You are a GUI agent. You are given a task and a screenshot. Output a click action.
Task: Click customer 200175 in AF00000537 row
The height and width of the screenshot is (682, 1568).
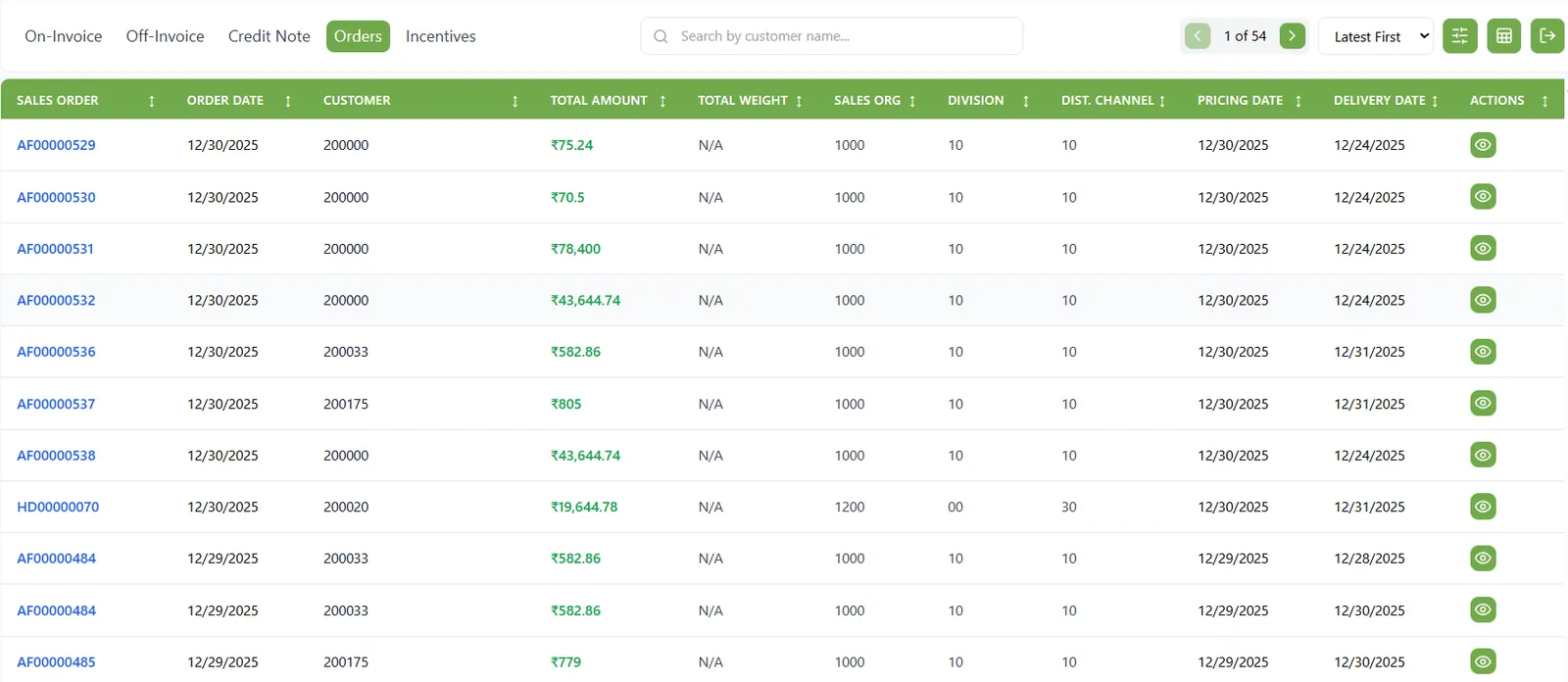click(x=346, y=404)
